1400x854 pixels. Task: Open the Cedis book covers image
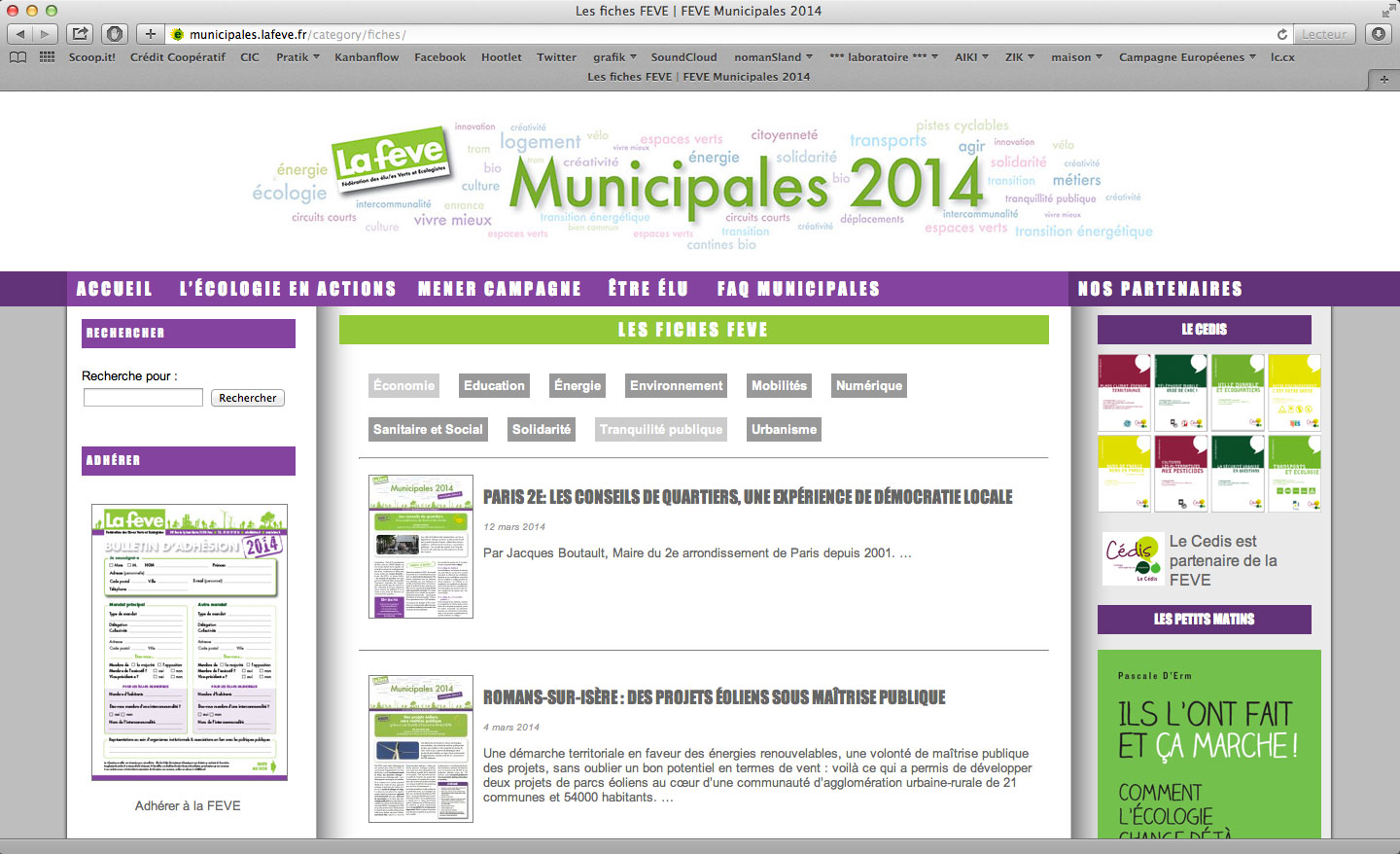pyautogui.click(x=1209, y=433)
